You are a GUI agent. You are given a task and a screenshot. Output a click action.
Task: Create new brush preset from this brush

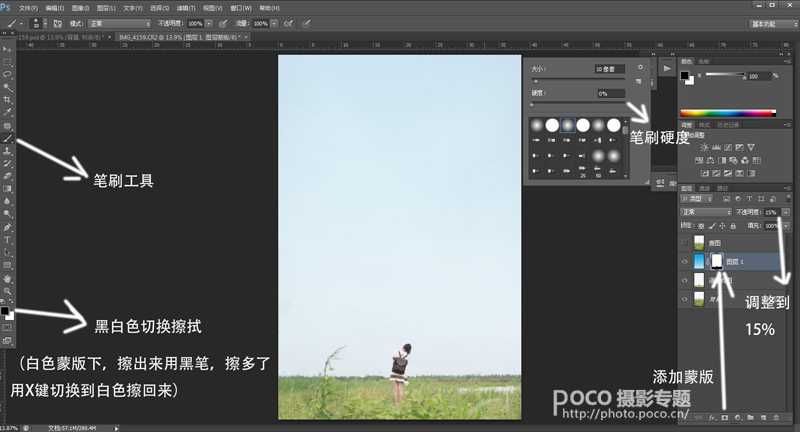coord(639,81)
